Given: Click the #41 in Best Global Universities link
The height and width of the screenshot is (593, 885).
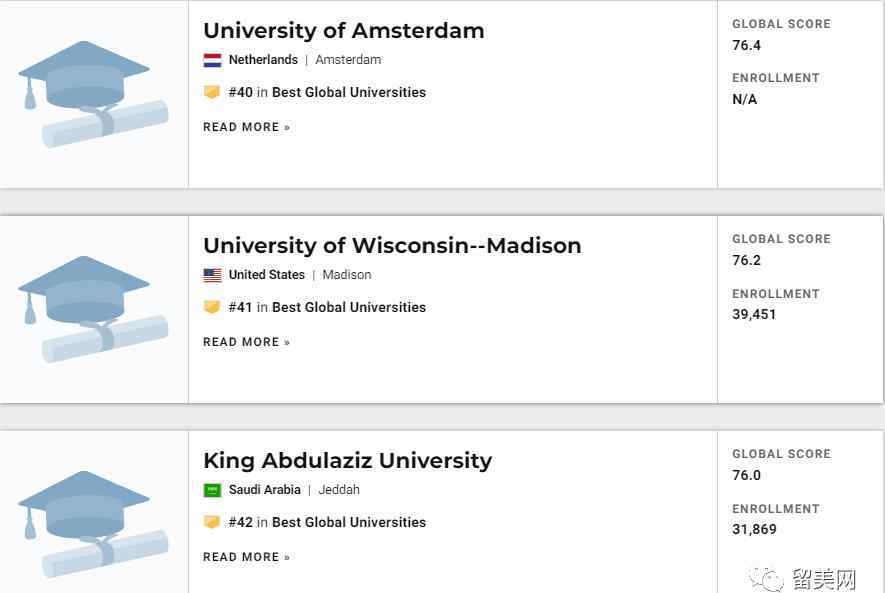Looking at the screenshot, I should 327,307.
